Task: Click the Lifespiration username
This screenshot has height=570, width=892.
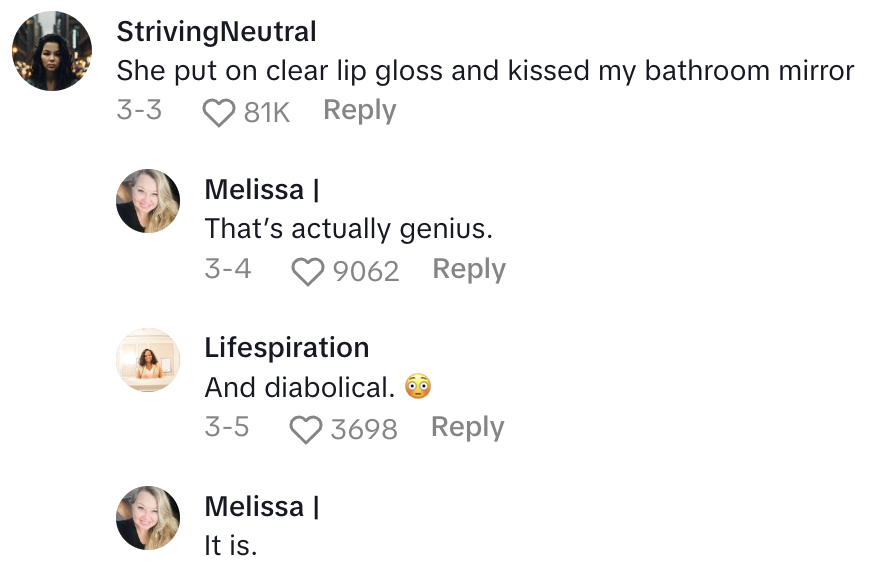Action: (x=286, y=348)
